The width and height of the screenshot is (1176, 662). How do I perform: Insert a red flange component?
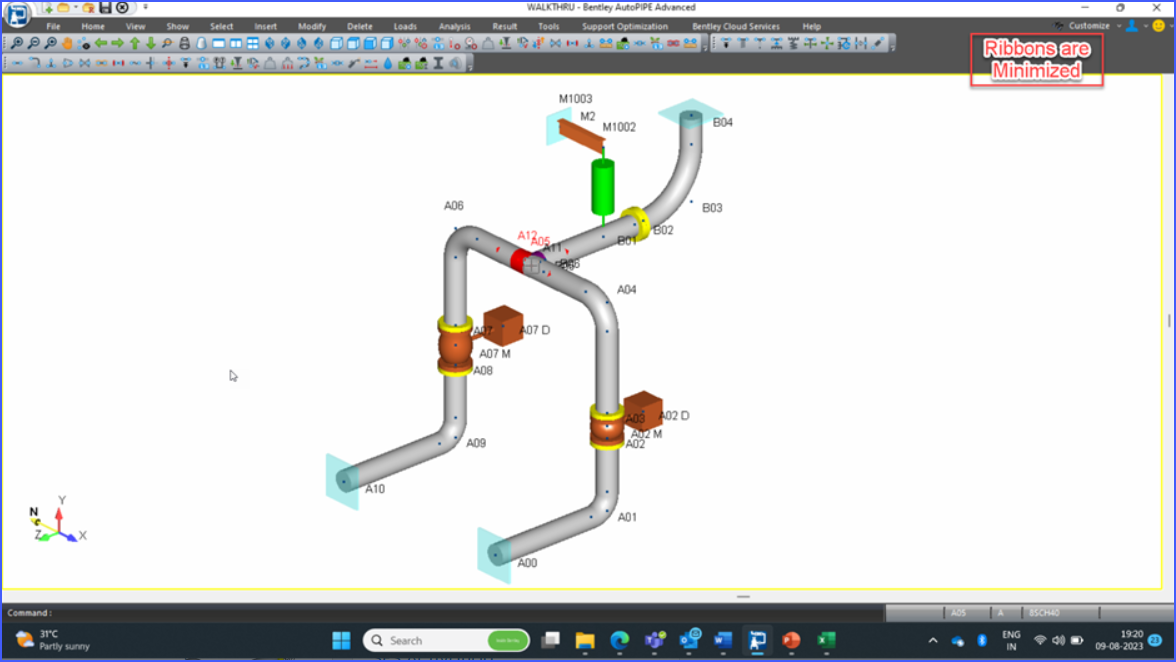[118, 63]
